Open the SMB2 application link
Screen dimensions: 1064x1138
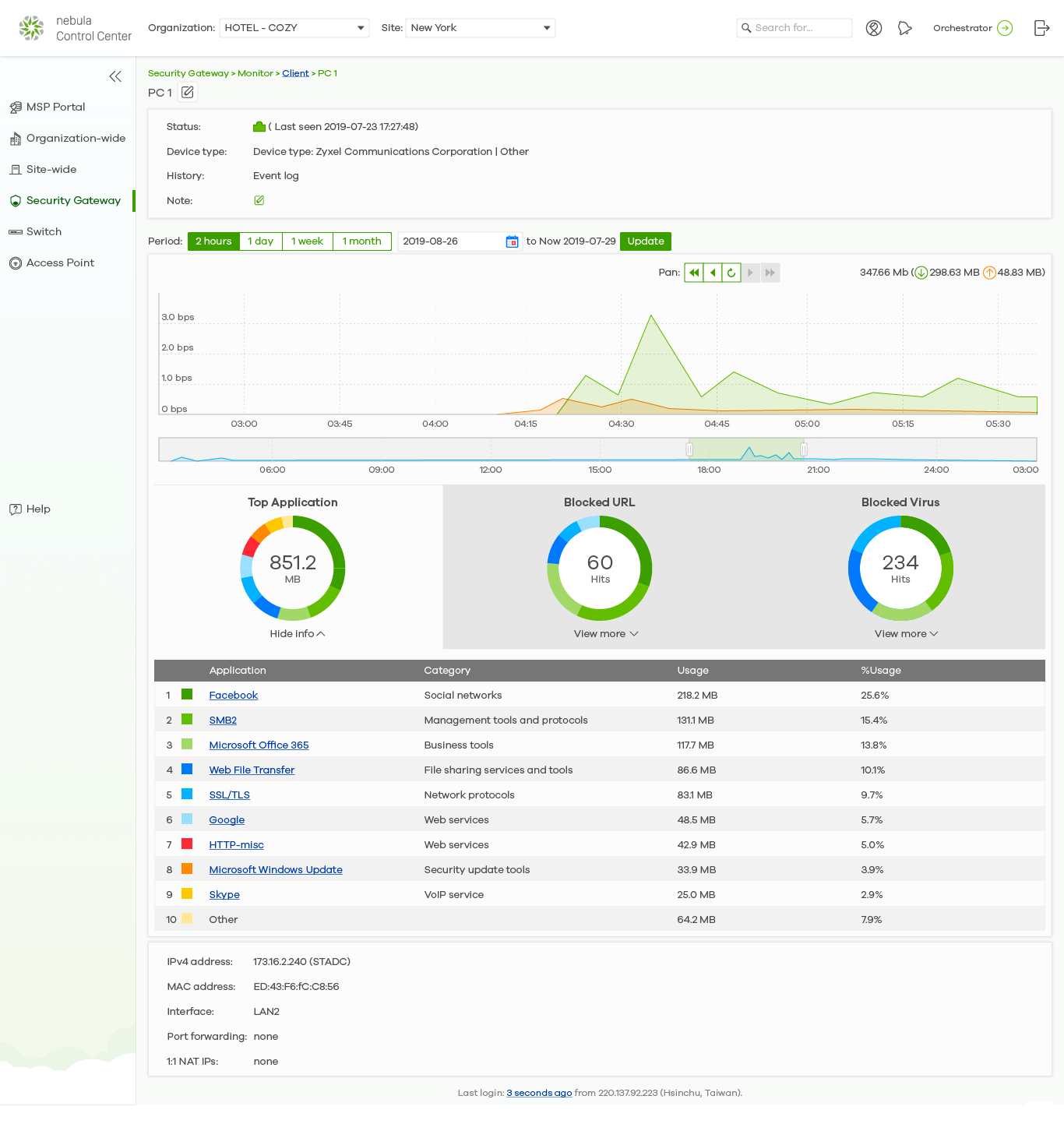(x=223, y=720)
